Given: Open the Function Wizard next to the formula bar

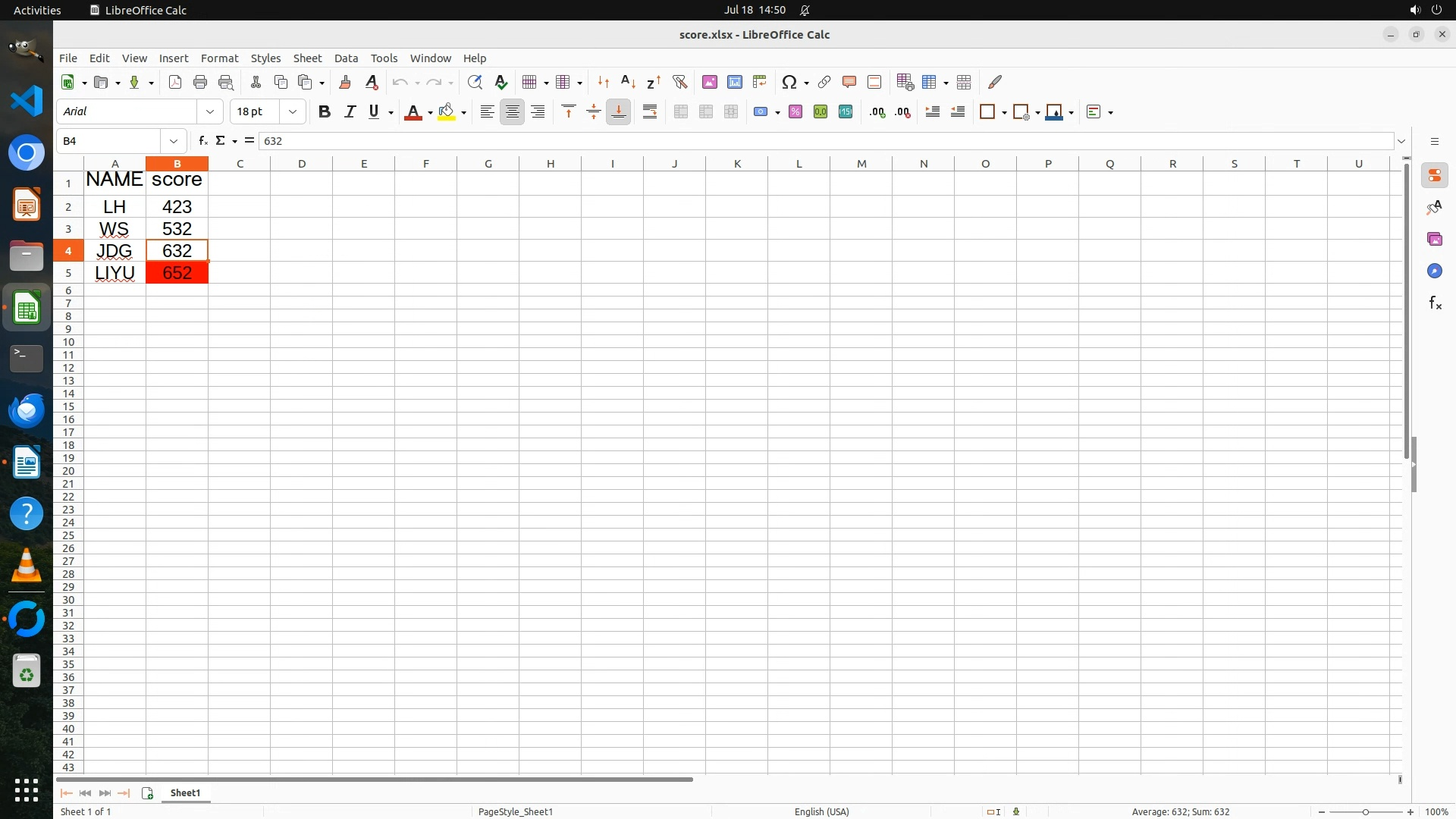Looking at the screenshot, I should click(x=202, y=140).
